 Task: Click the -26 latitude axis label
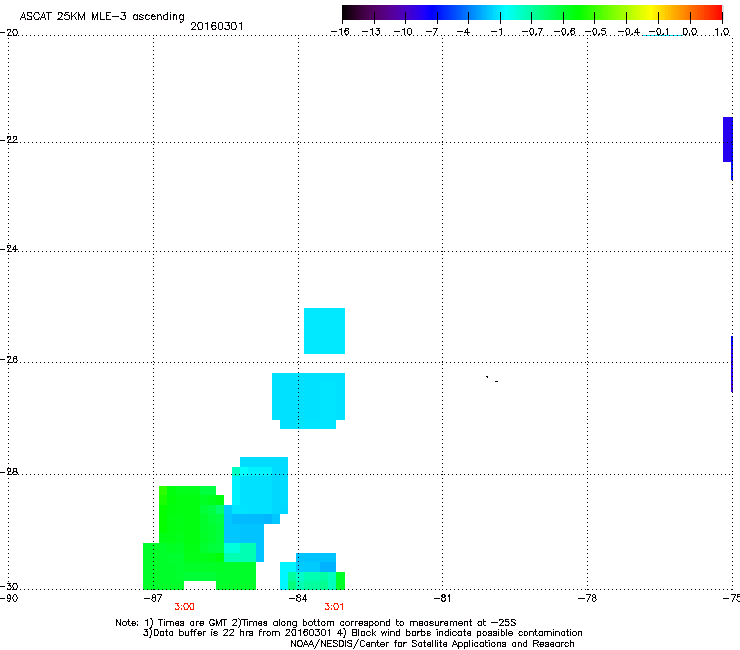[9, 360]
